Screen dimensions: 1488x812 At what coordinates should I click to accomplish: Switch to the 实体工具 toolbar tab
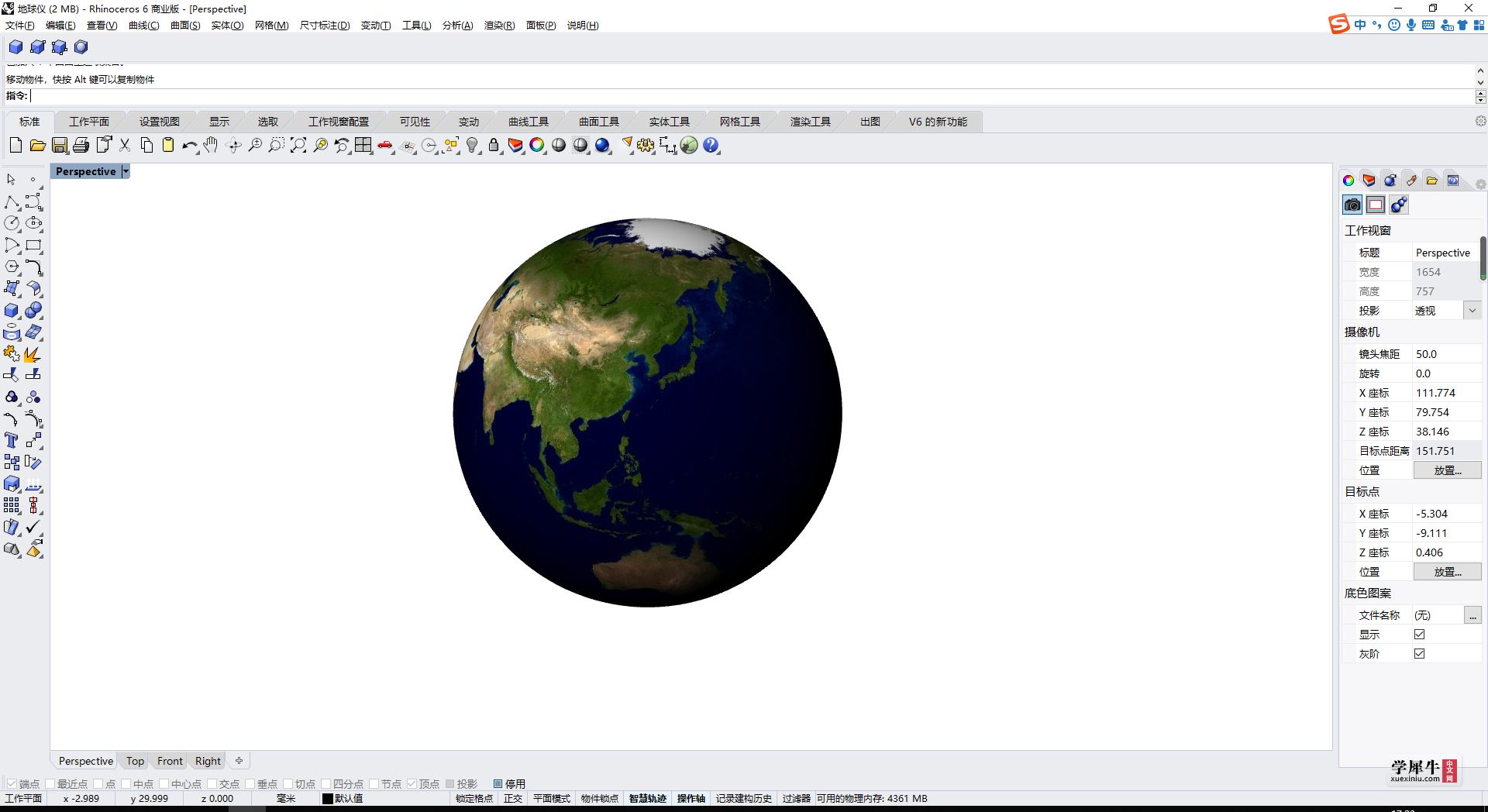click(670, 122)
